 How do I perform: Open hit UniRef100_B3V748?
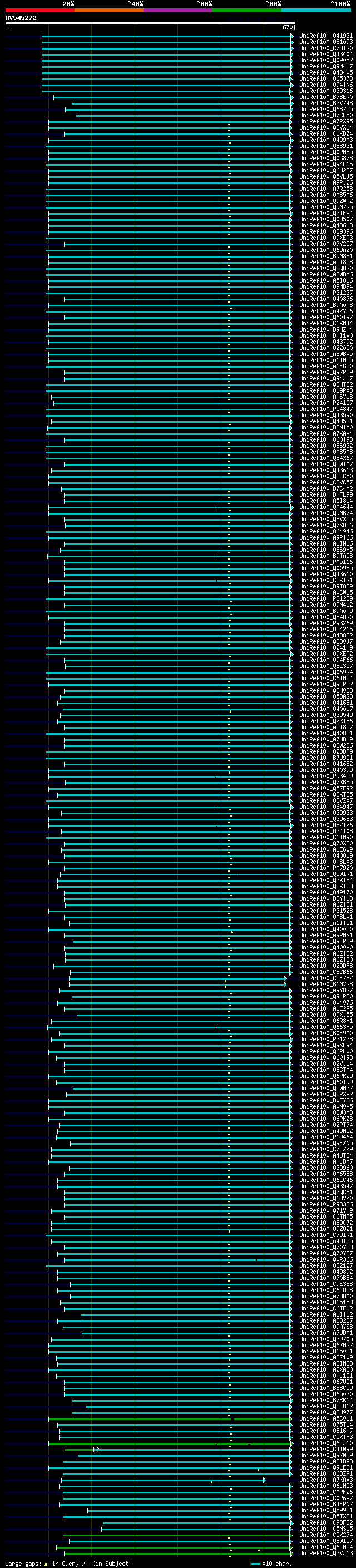click(325, 103)
